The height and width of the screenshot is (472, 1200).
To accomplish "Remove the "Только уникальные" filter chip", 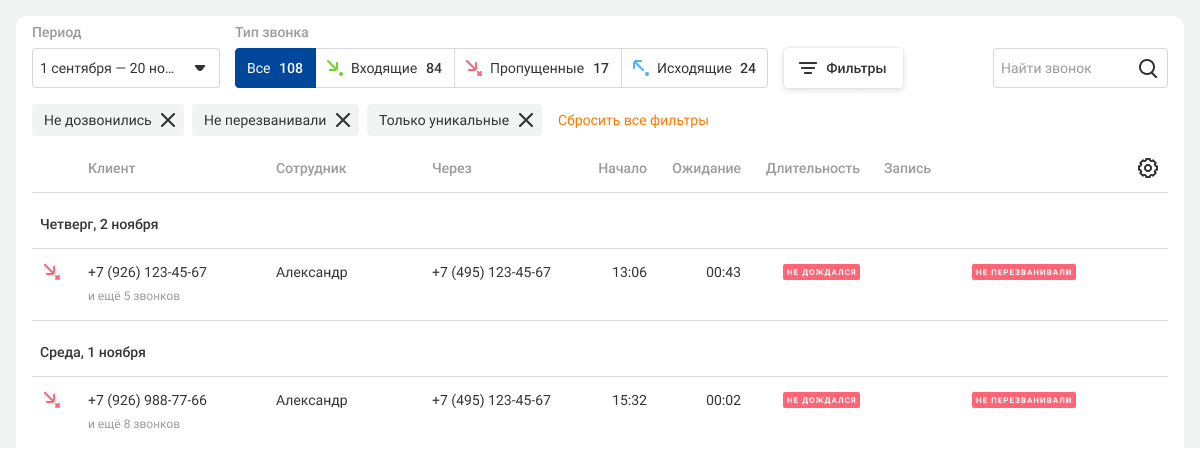I will click(x=525, y=120).
